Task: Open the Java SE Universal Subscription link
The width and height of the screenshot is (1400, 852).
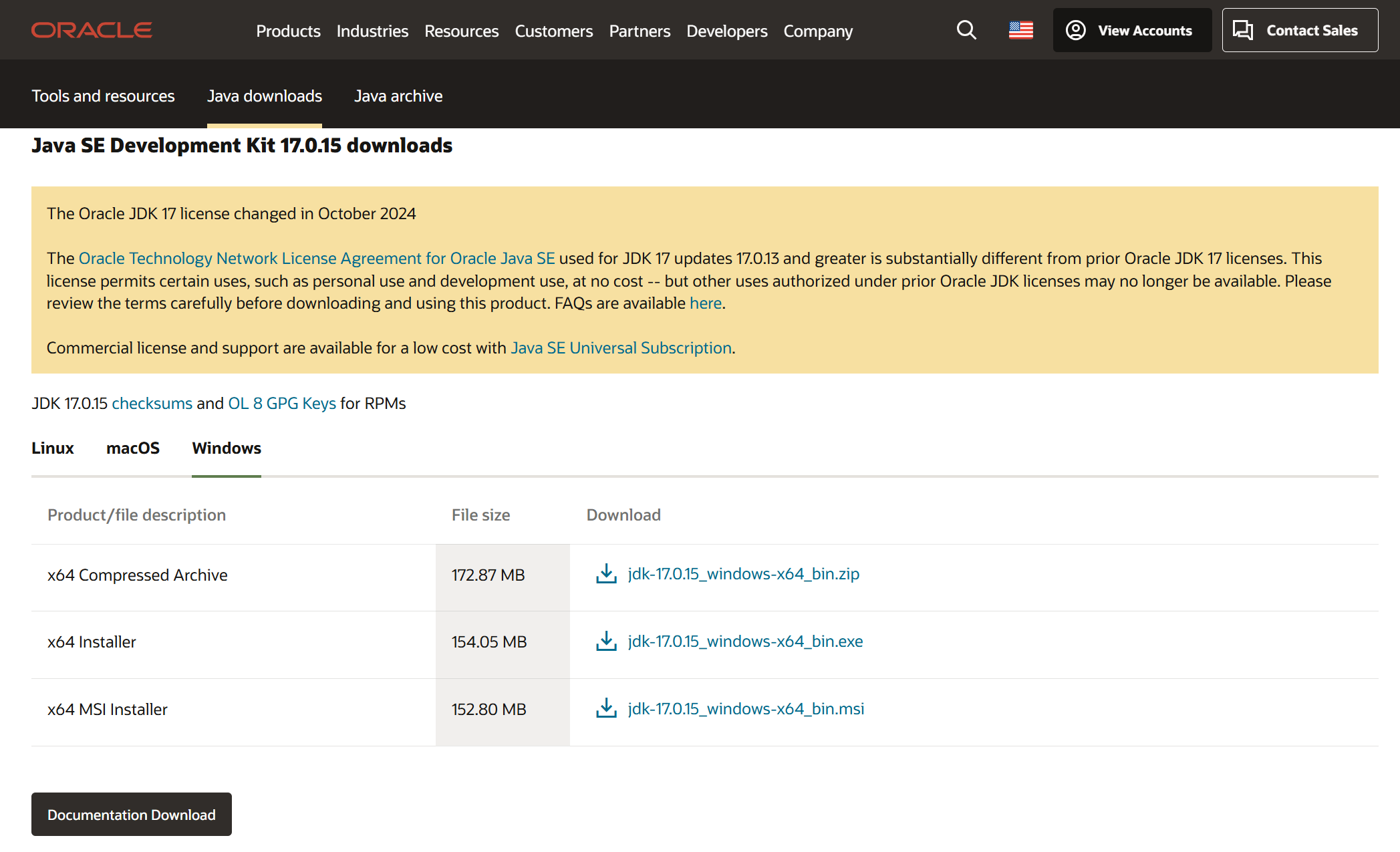Action: (621, 348)
